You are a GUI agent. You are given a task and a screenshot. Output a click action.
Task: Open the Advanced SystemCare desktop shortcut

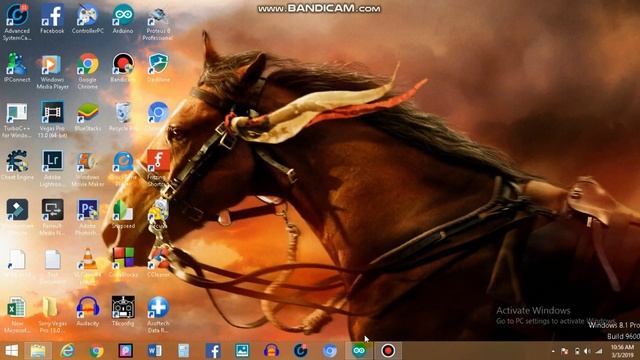(17, 22)
